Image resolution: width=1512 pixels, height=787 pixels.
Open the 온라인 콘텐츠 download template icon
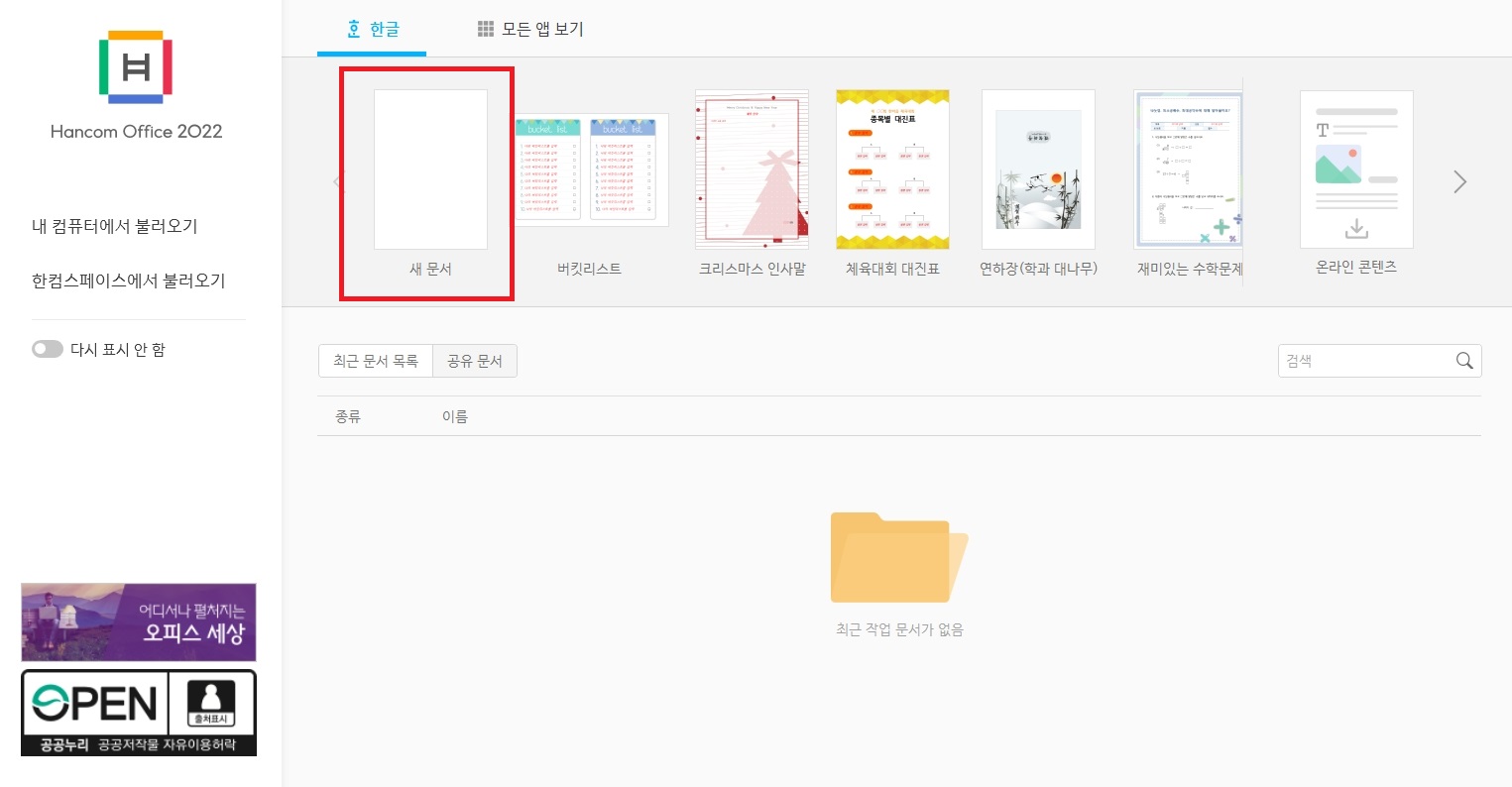1355,169
